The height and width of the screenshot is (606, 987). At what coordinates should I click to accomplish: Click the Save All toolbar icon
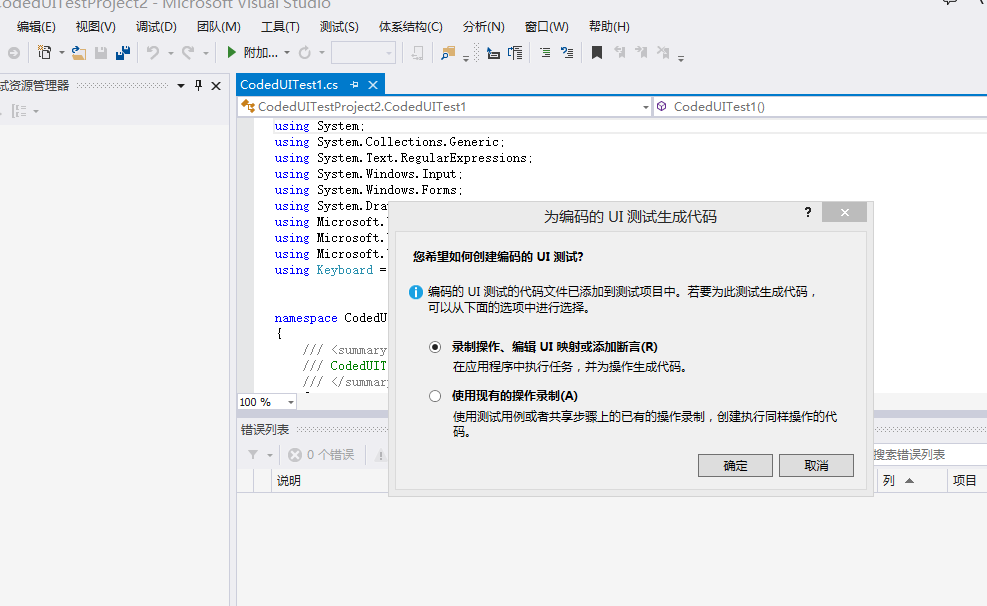[123, 52]
